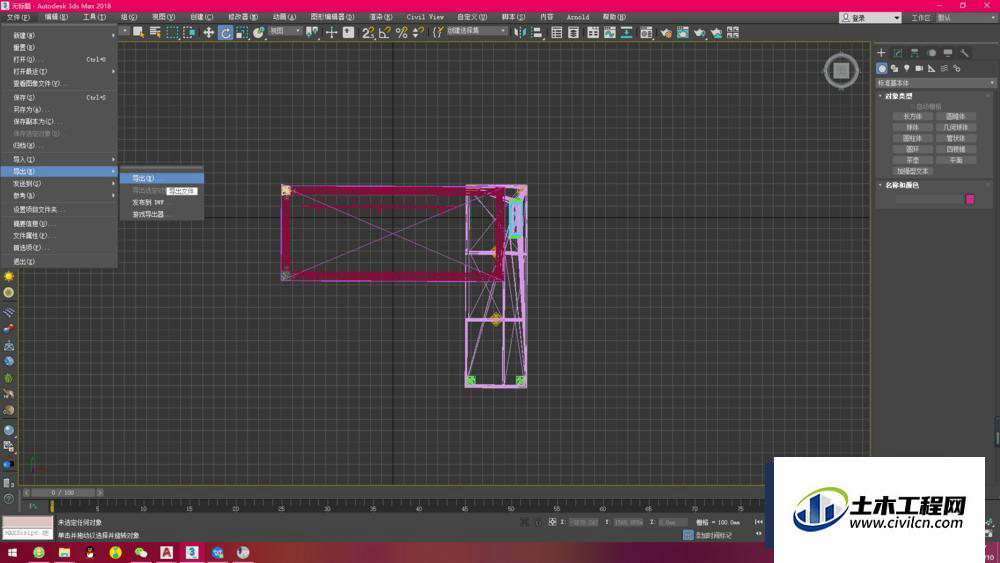Toggle Spinner Snap
1000x563 pixels.
click(x=418, y=33)
